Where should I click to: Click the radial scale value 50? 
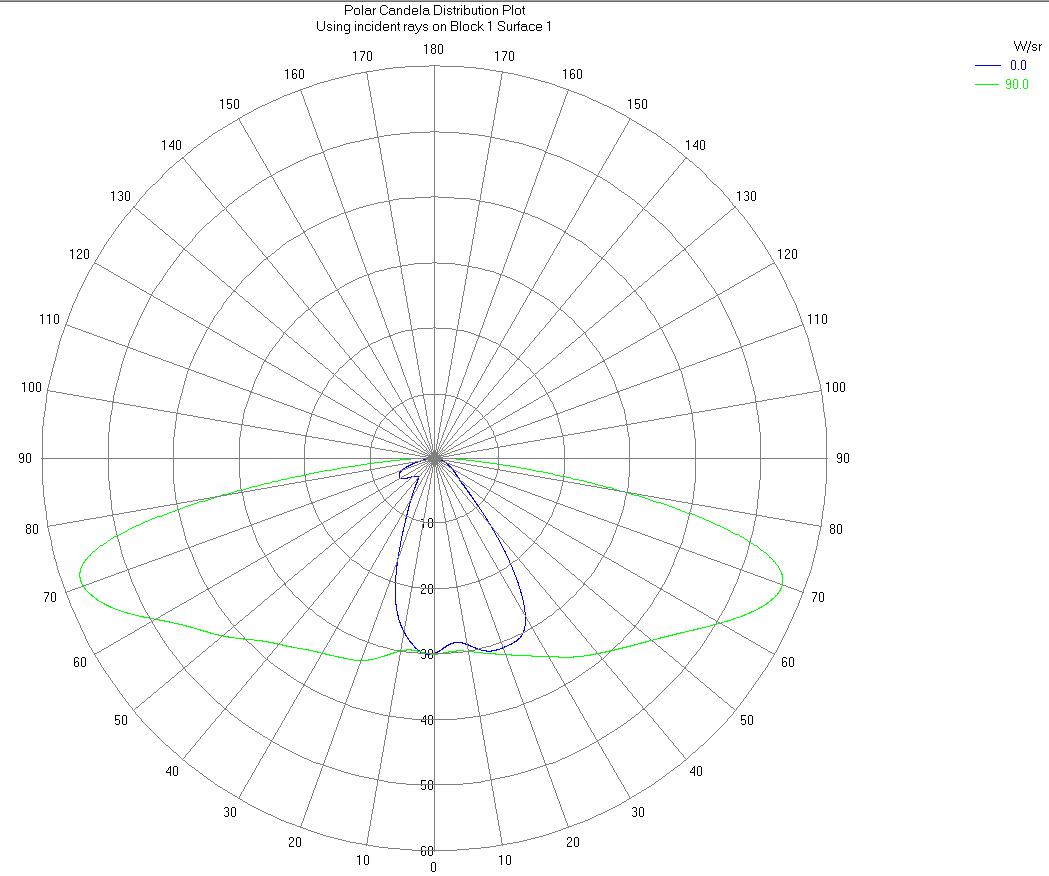tap(427, 785)
